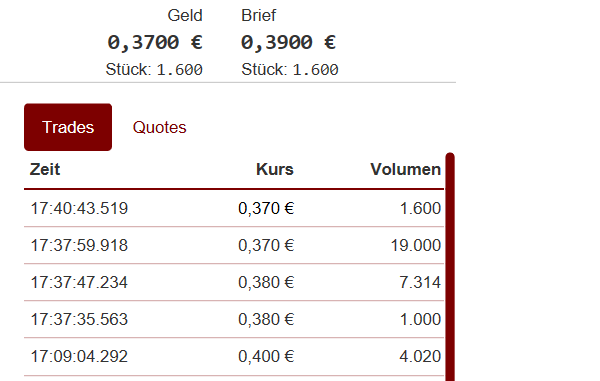Click the Geld price 0,3700 €
The width and height of the screenshot is (600, 381).
(x=155, y=42)
